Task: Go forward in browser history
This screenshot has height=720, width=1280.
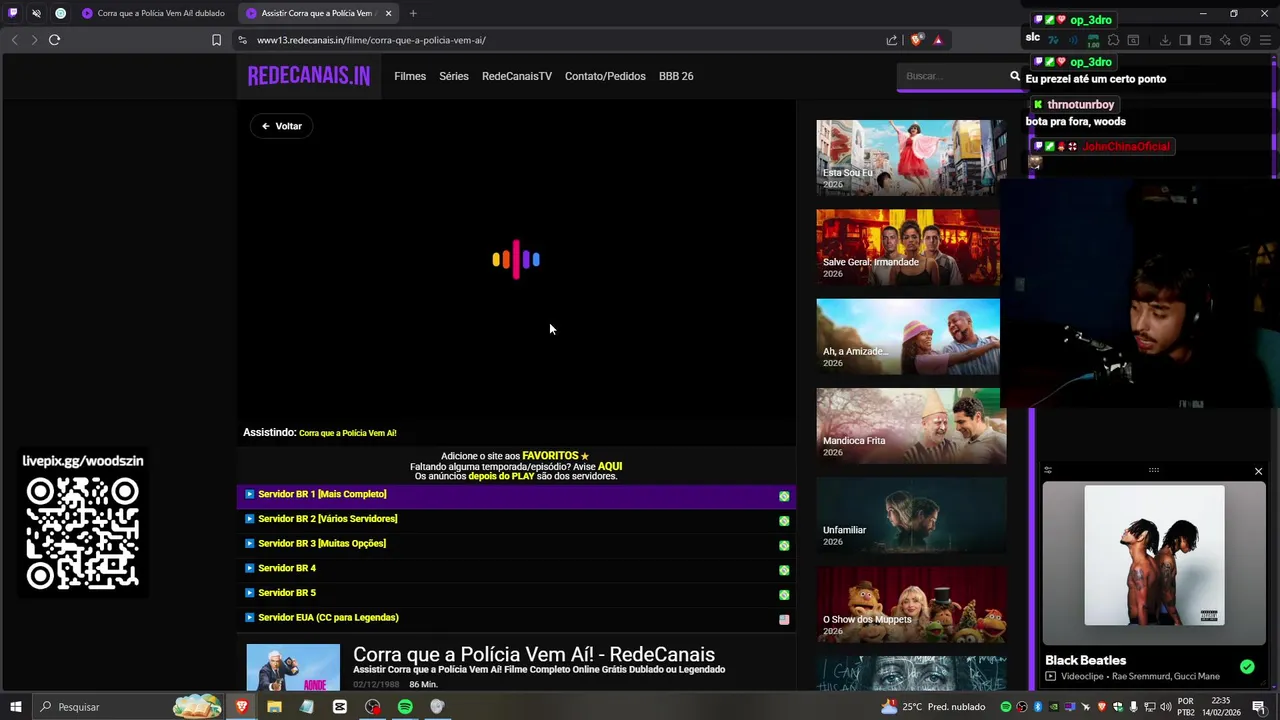Action: (34, 40)
